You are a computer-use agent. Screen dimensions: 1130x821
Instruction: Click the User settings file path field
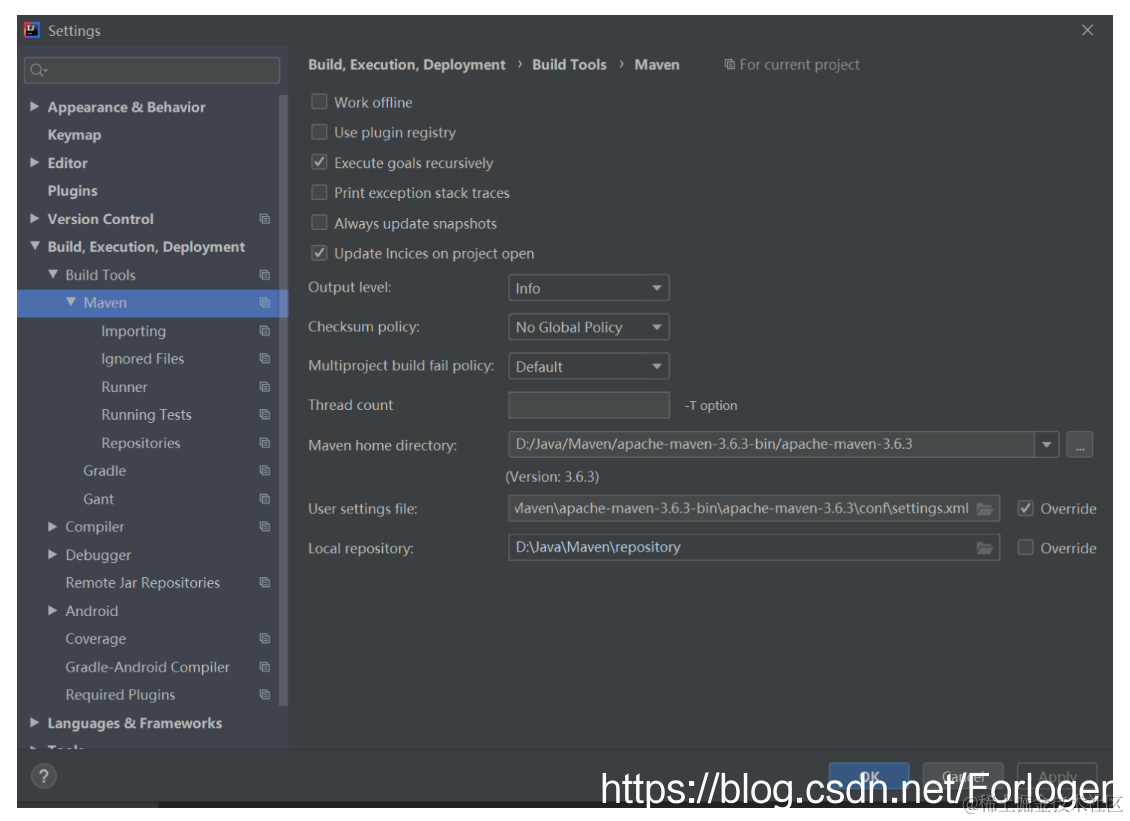pyautogui.click(x=754, y=508)
